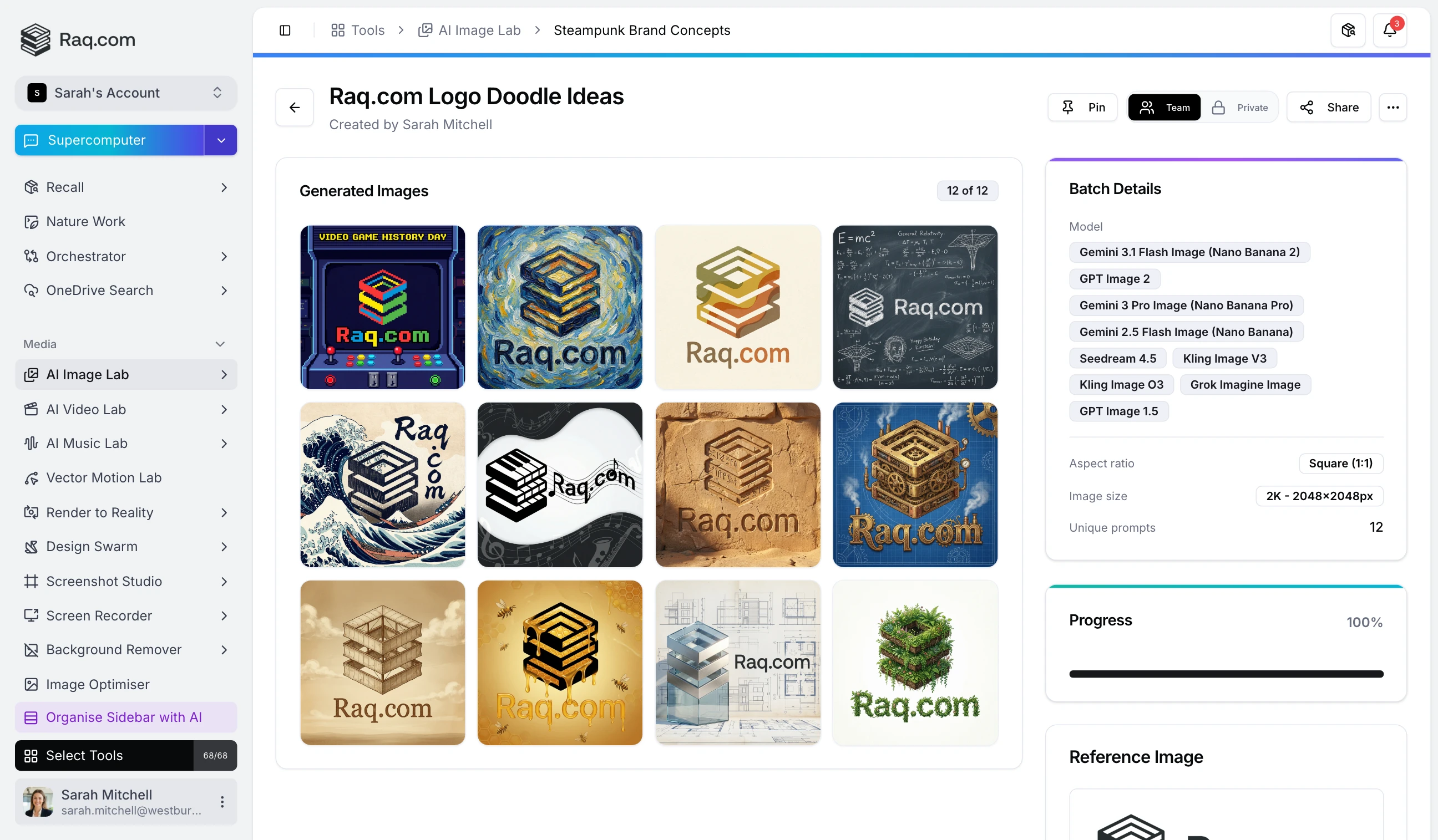Screen dimensions: 1438x840
Task: Open Screenshot Studio item
Action: click(x=125, y=582)
